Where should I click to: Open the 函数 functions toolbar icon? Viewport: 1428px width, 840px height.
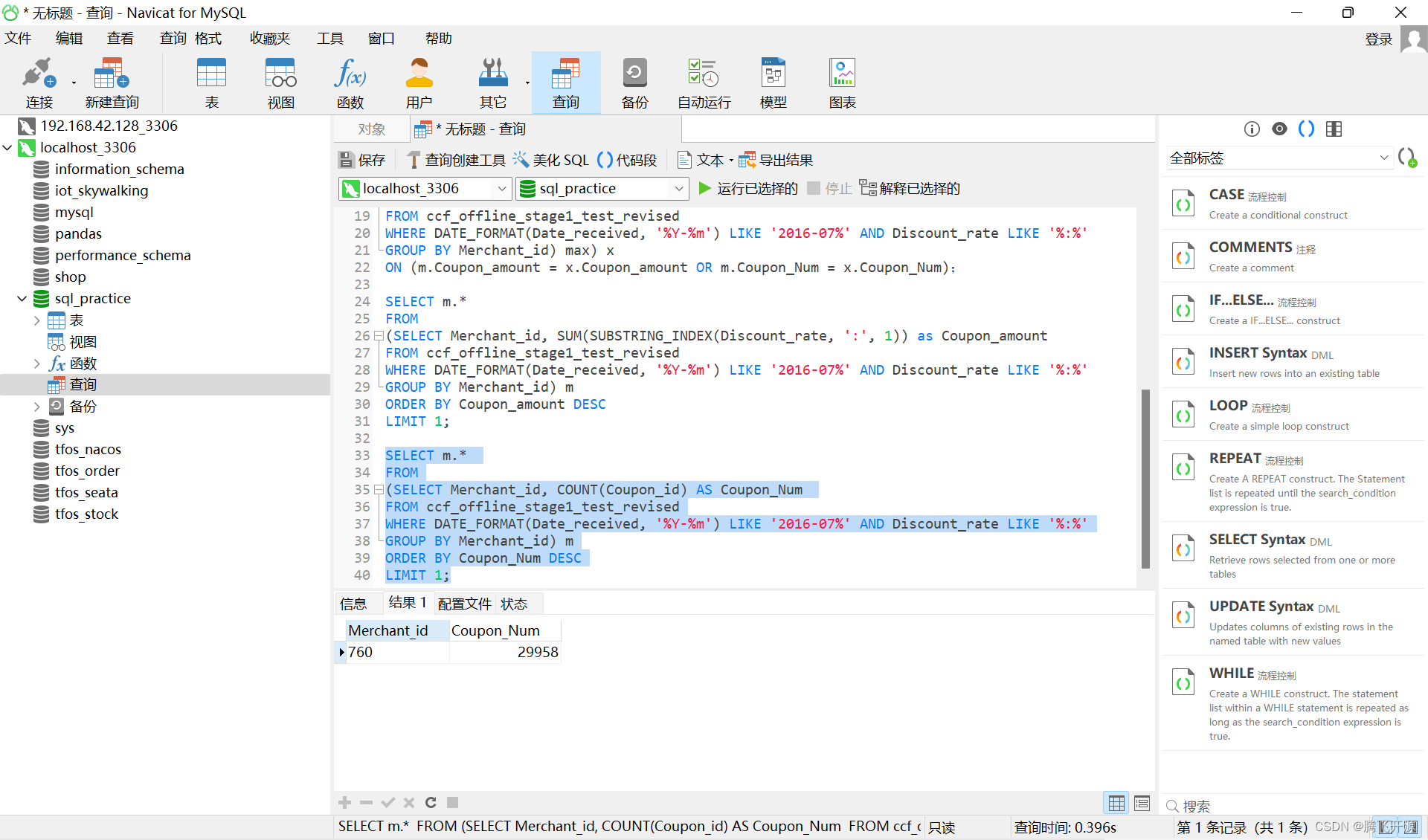click(x=350, y=83)
